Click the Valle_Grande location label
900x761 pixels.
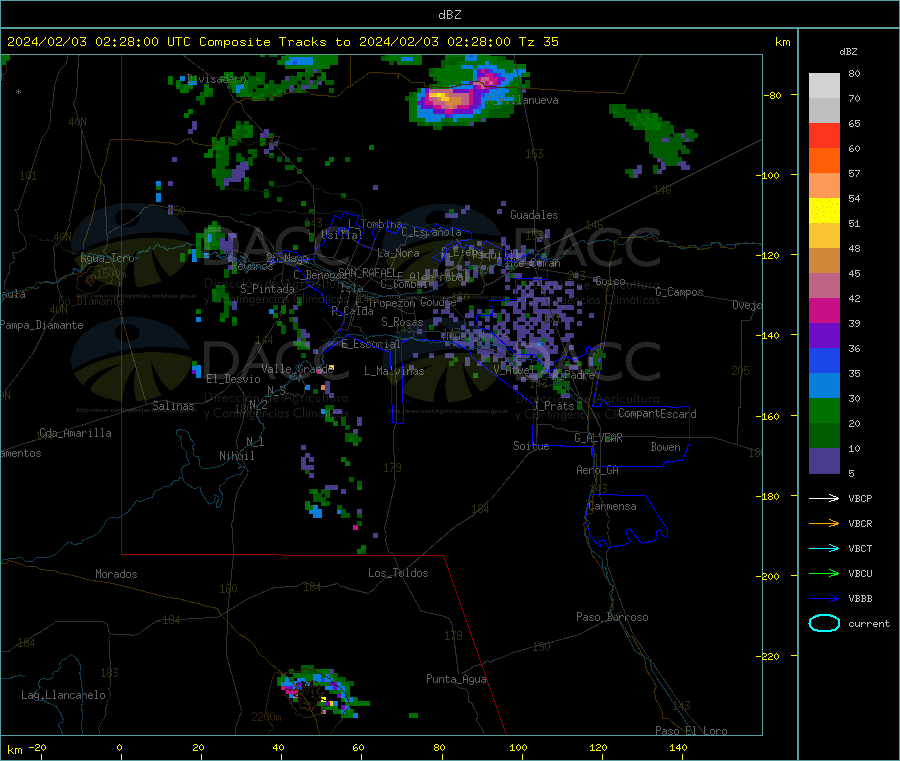297,369
